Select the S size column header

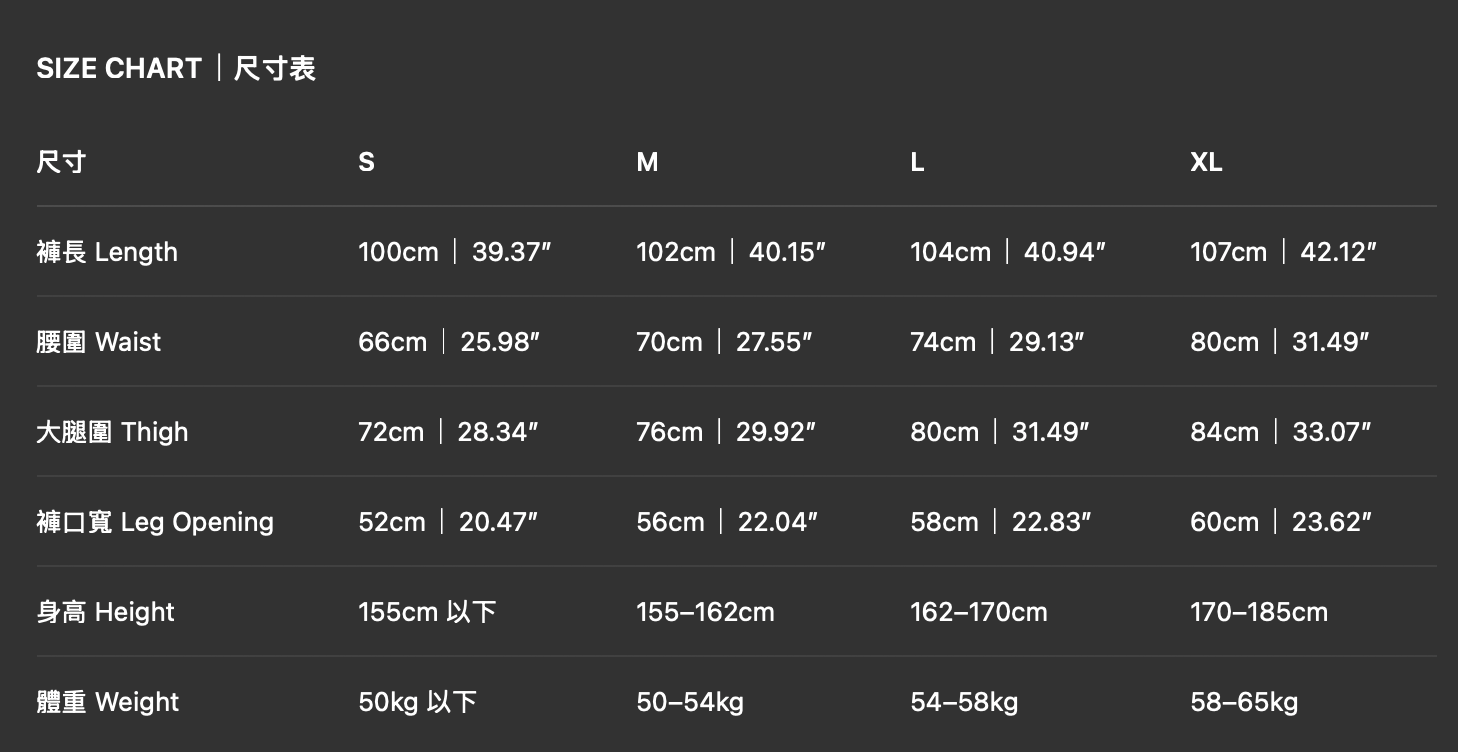click(x=366, y=162)
